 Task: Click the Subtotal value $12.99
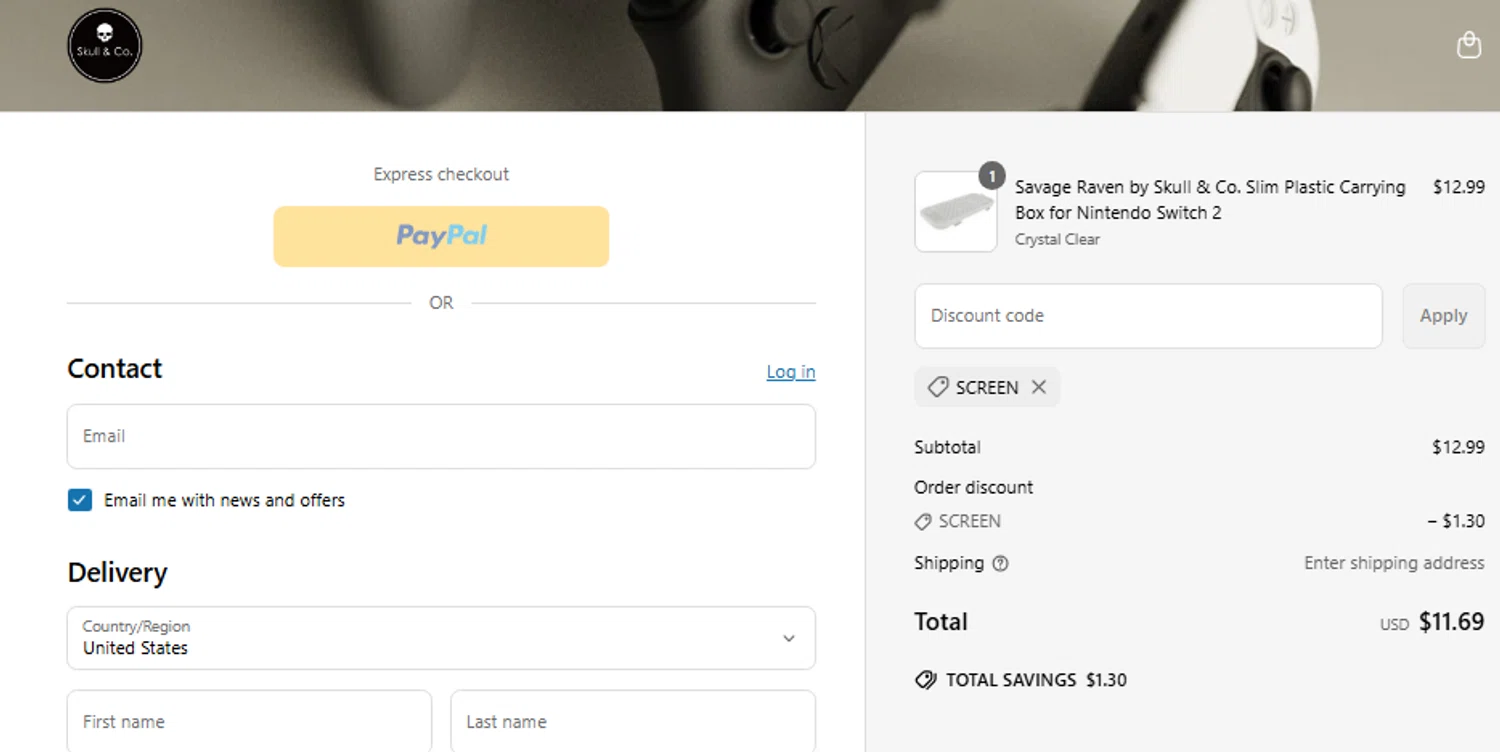coord(1458,447)
